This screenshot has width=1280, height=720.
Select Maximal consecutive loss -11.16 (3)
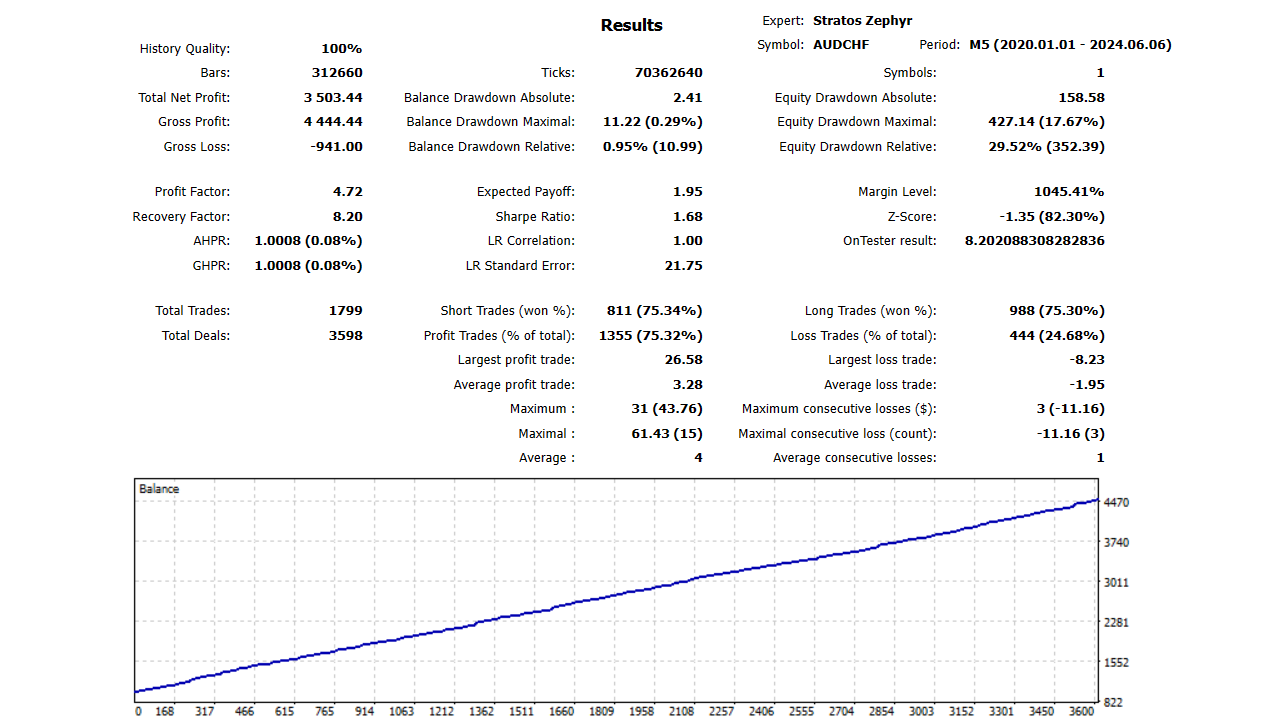(1071, 434)
